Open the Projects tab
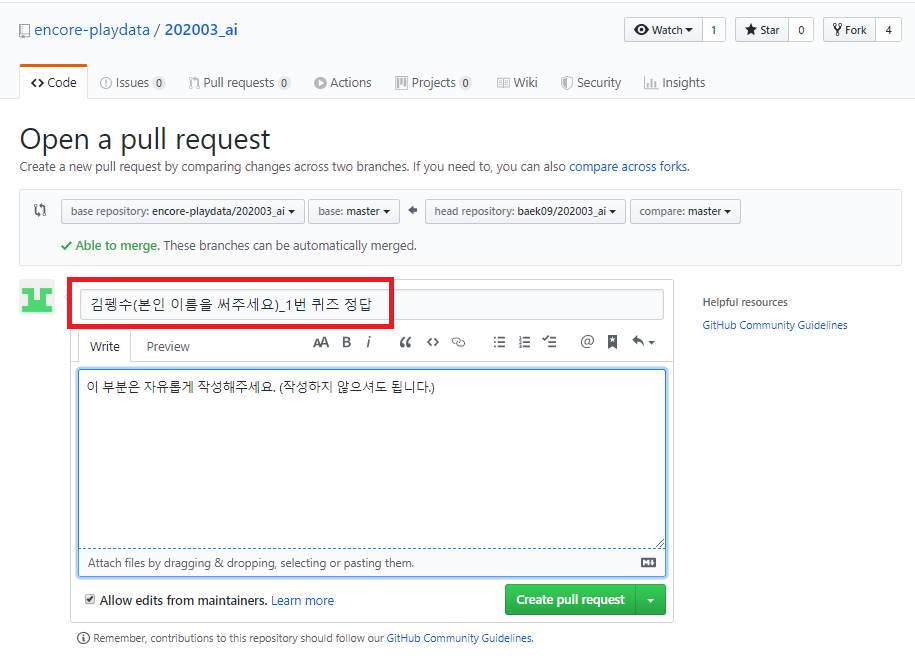The image size is (915, 665). [x=433, y=83]
